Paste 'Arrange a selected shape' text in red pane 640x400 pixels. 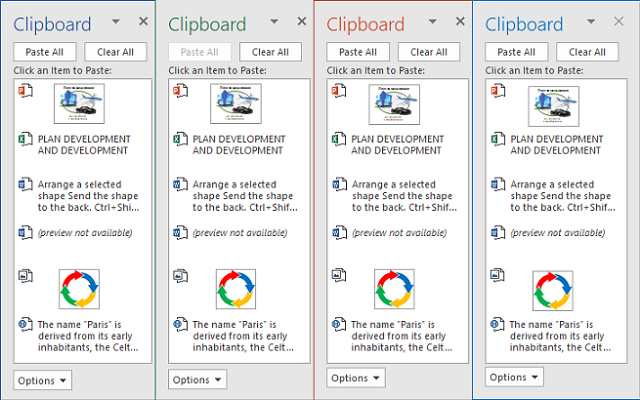(404, 196)
